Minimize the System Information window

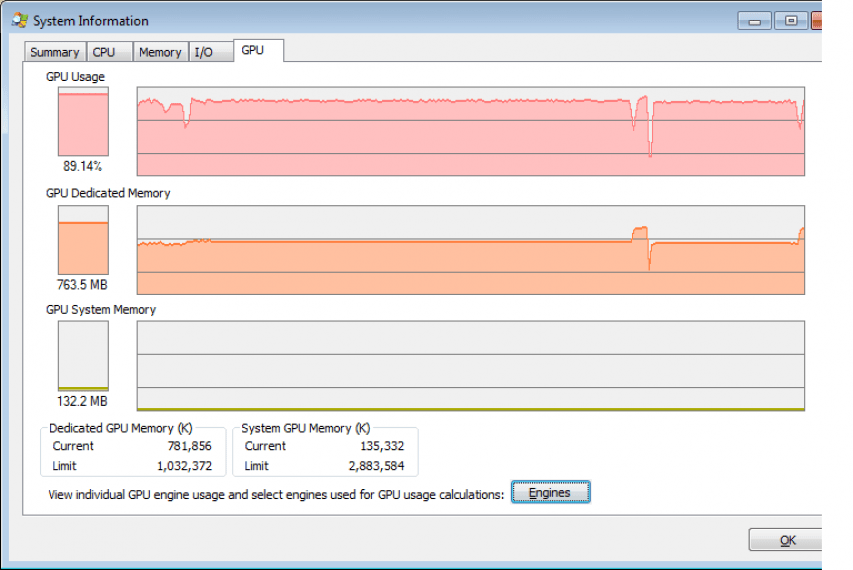coord(755,21)
